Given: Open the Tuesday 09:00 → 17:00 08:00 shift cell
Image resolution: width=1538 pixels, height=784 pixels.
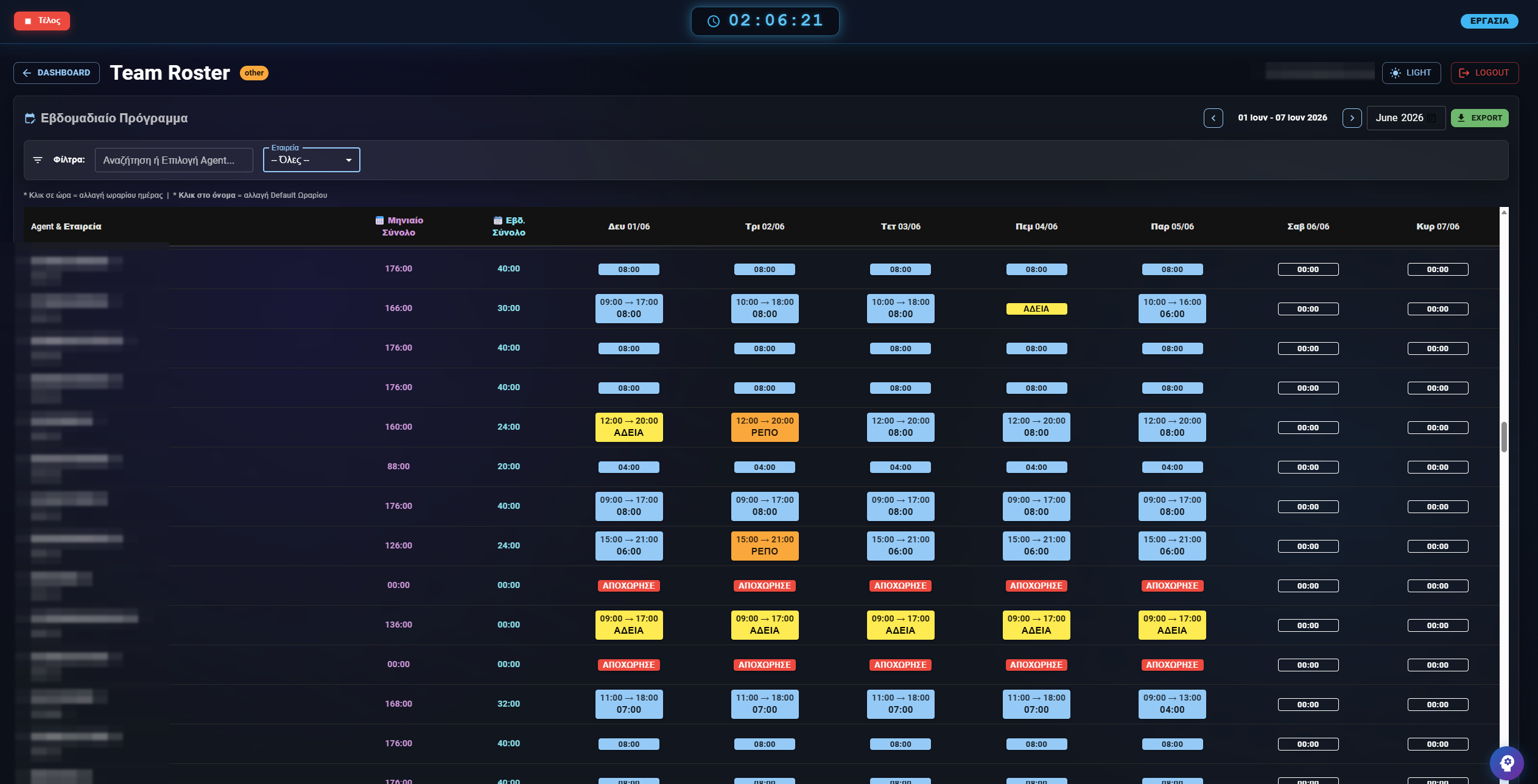Looking at the screenshot, I should tap(765, 506).
